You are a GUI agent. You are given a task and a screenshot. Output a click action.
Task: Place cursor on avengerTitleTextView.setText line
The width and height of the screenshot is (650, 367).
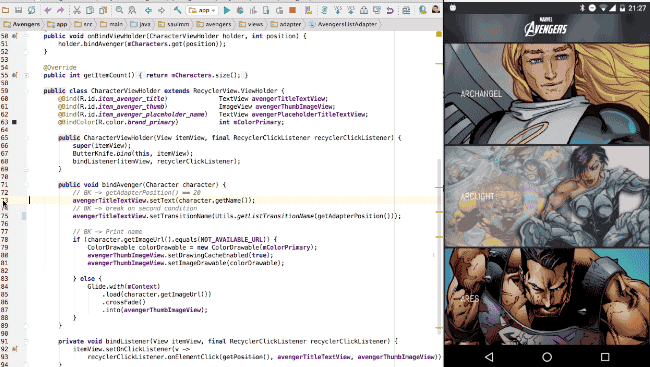point(164,200)
